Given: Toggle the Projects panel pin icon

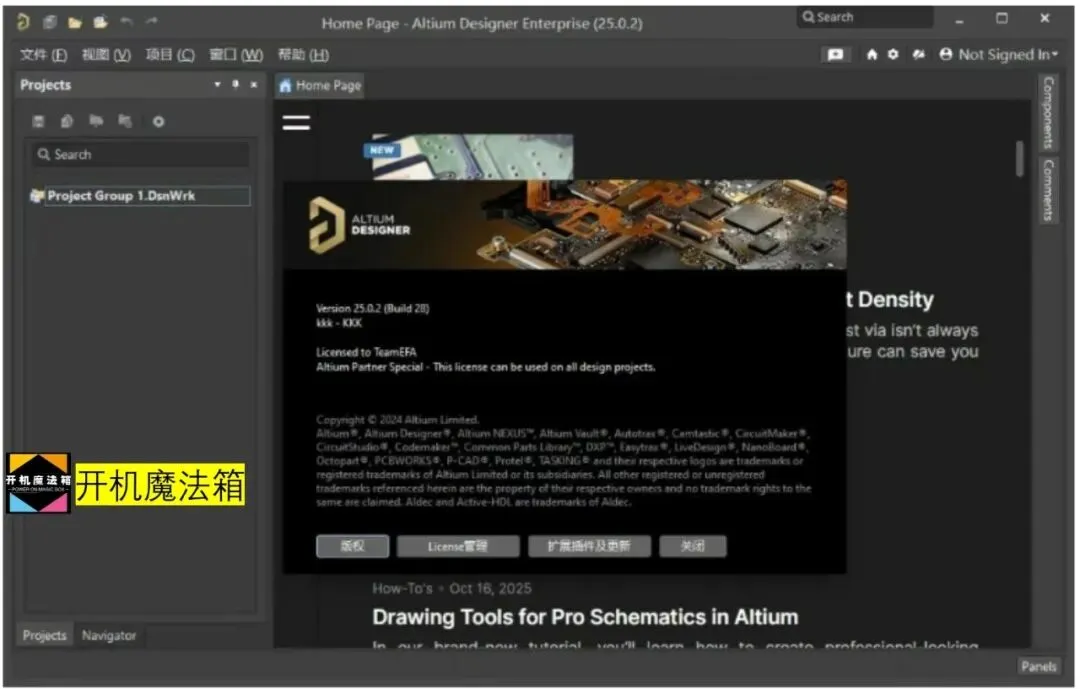Looking at the screenshot, I should [x=236, y=84].
